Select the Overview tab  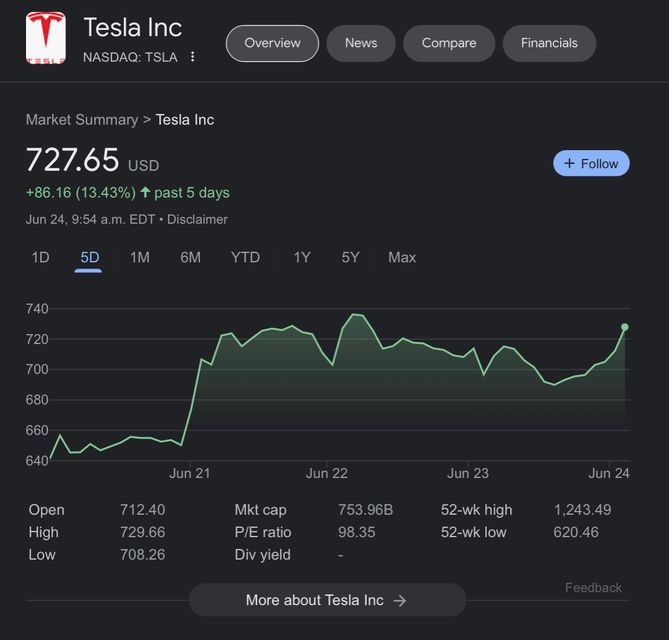tap(272, 43)
